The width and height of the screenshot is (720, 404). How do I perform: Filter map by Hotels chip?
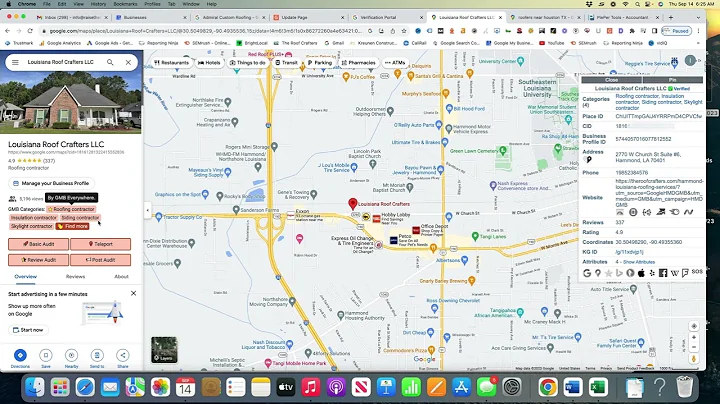tap(209, 62)
